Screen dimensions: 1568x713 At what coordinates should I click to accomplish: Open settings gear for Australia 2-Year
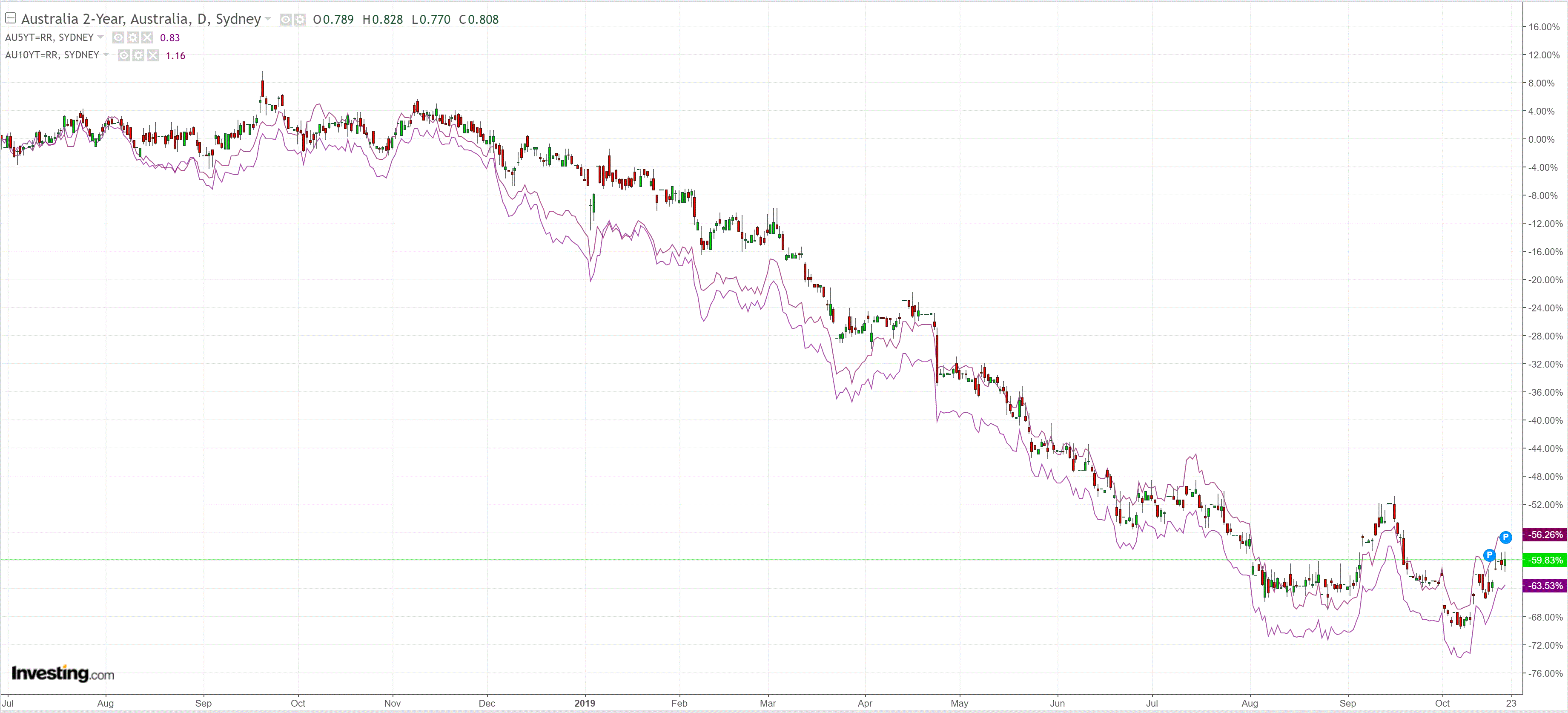pyautogui.click(x=300, y=20)
